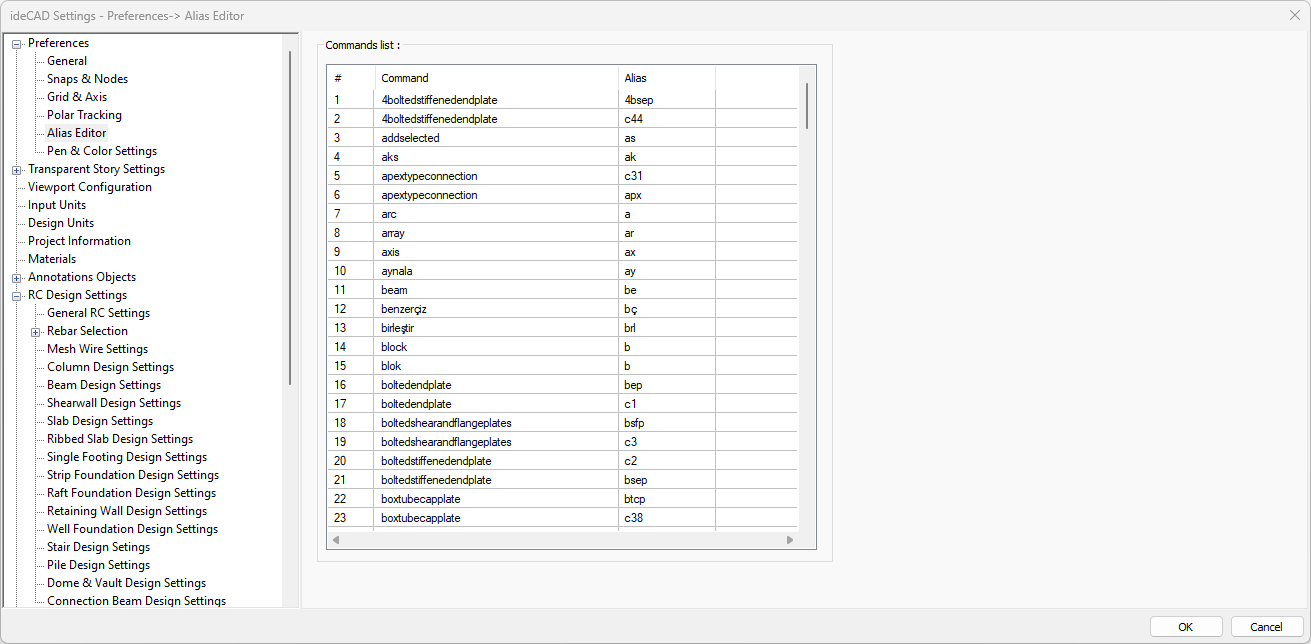Screen dimensions: 1311x644
Task: Select Input Units in tree
Action: (57, 205)
